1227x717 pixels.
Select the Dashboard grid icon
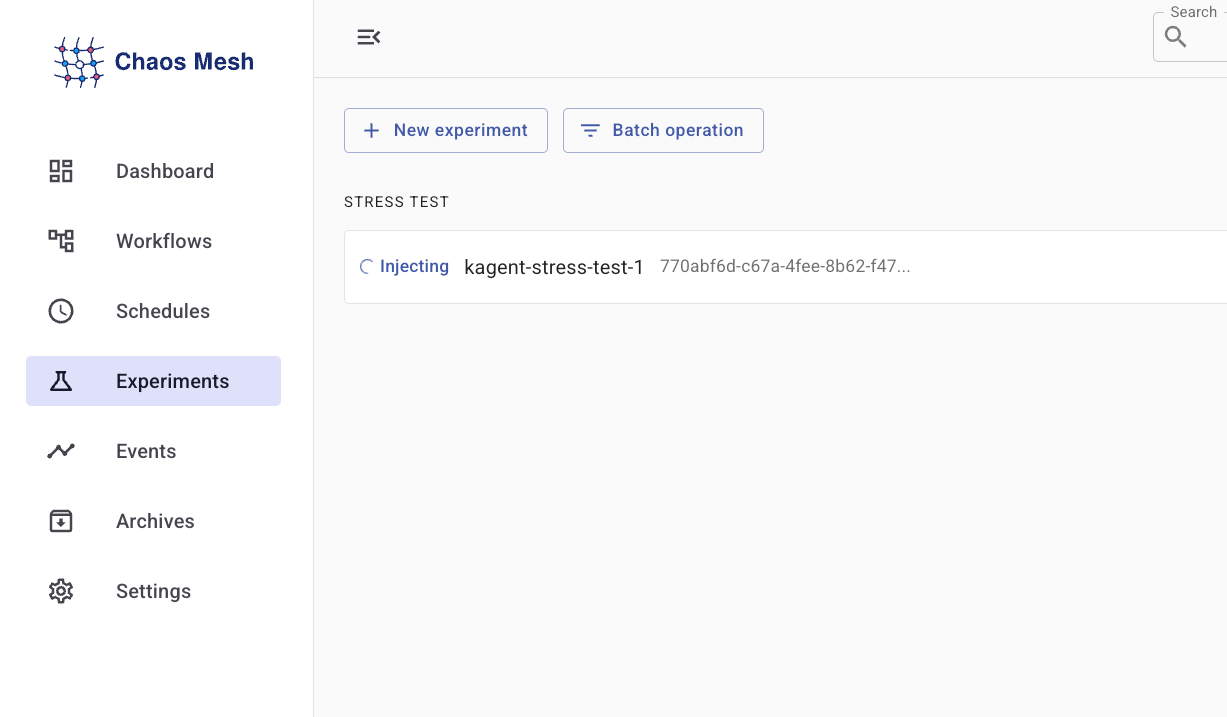tap(61, 171)
